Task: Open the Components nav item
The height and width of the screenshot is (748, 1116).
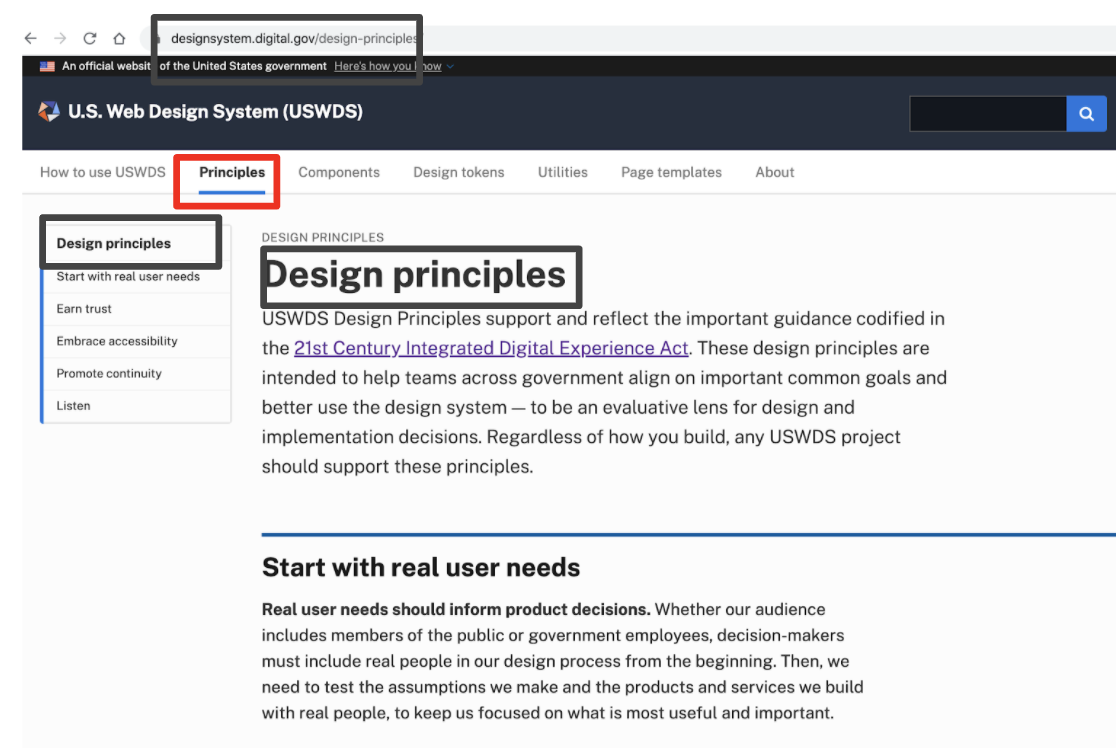Action: (x=339, y=172)
